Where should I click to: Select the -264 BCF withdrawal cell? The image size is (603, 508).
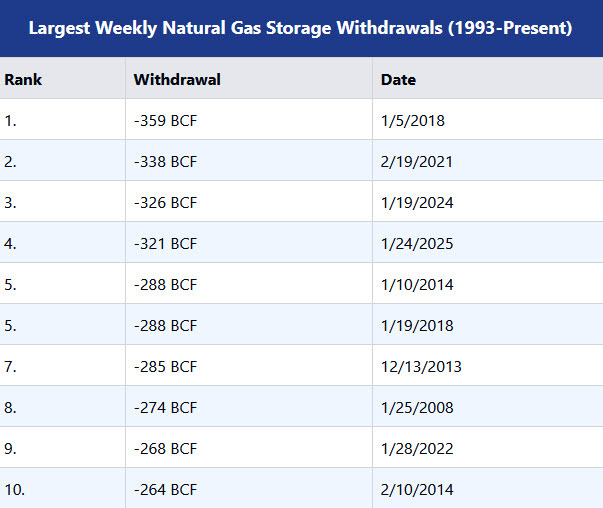click(165, 490)
